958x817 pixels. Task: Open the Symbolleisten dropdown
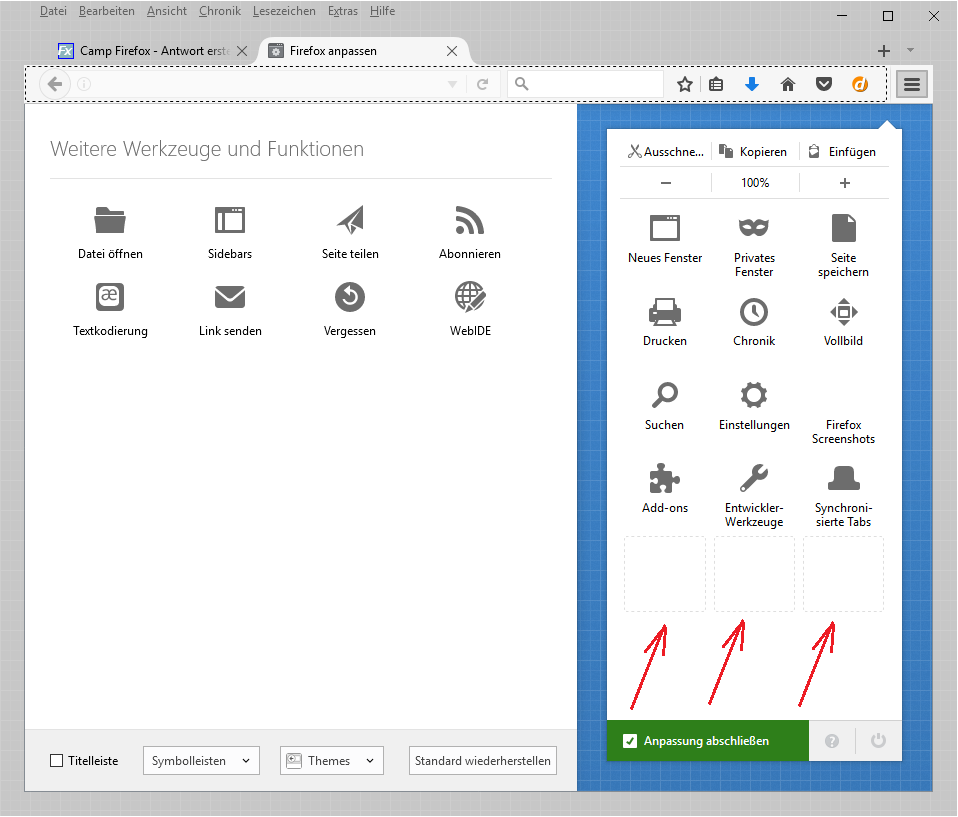(x=201, y=761)
